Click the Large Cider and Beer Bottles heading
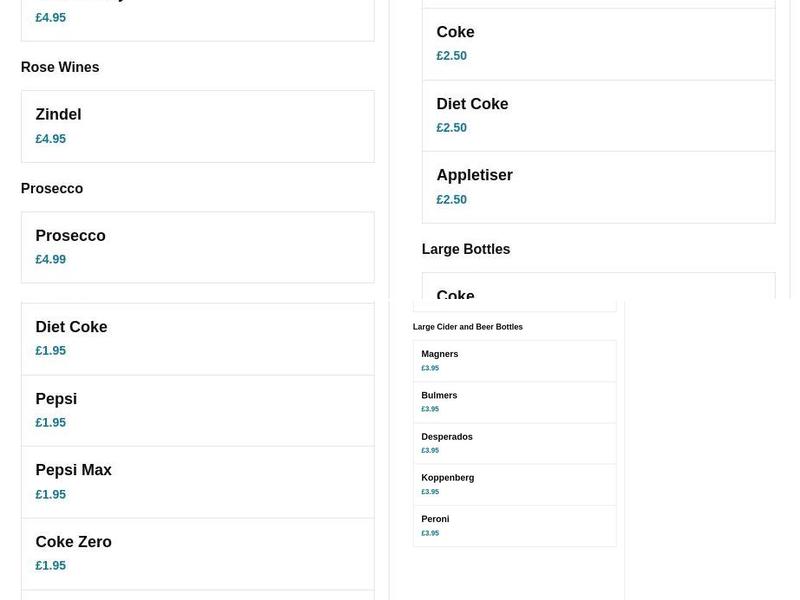 click(x=468, y=327)
